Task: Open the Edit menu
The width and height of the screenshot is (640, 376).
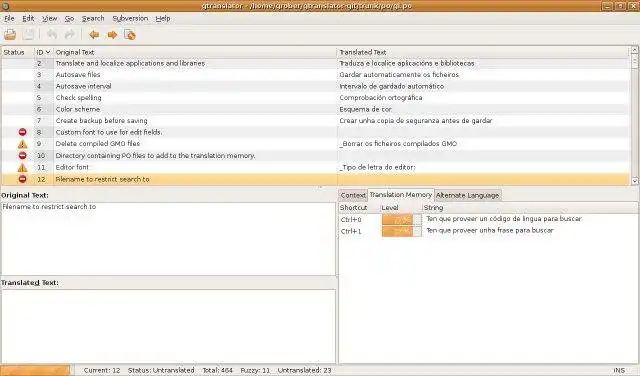Action: [28, 18]
